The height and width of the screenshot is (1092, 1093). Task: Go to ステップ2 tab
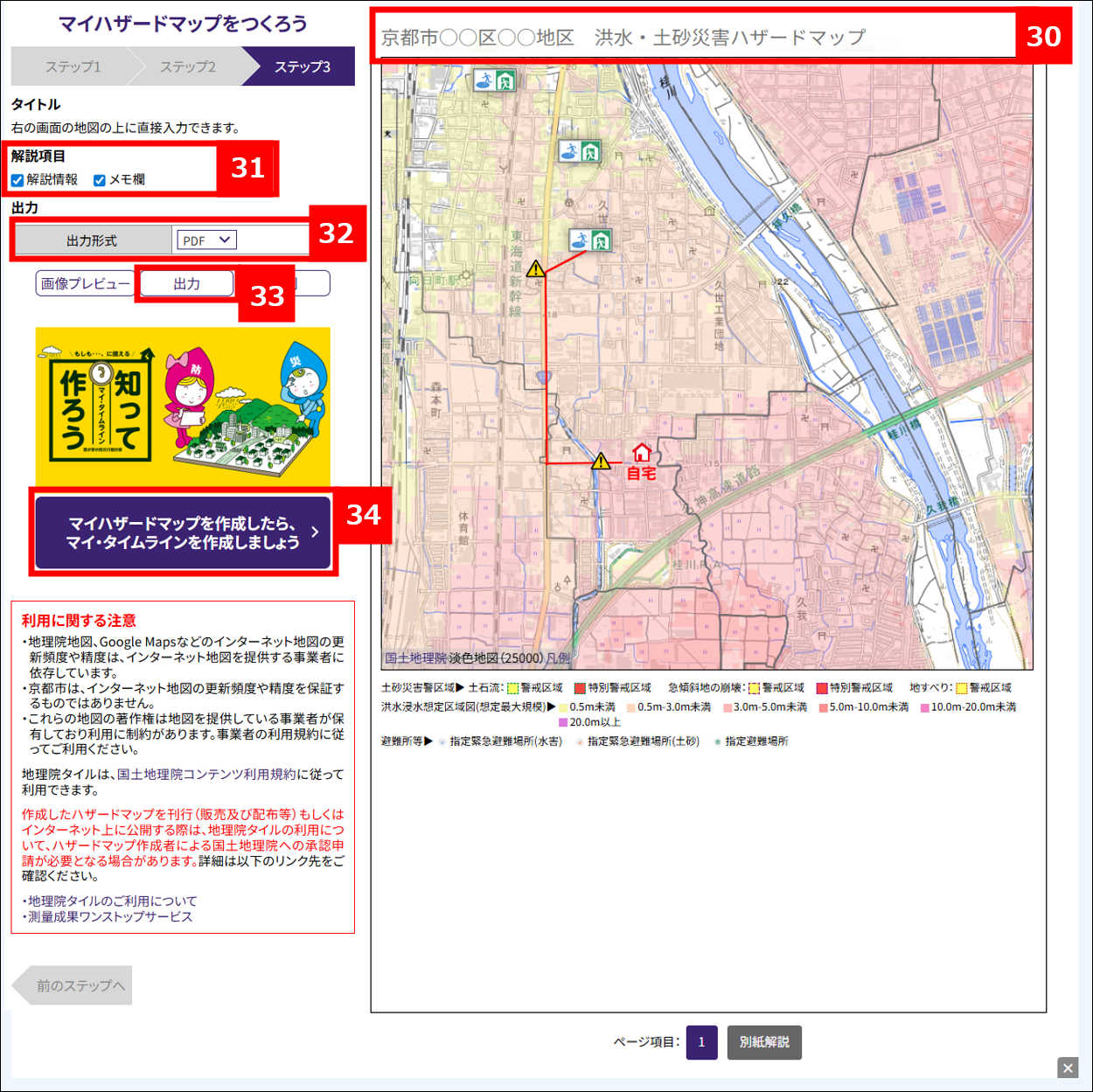(x=187, y=66)
